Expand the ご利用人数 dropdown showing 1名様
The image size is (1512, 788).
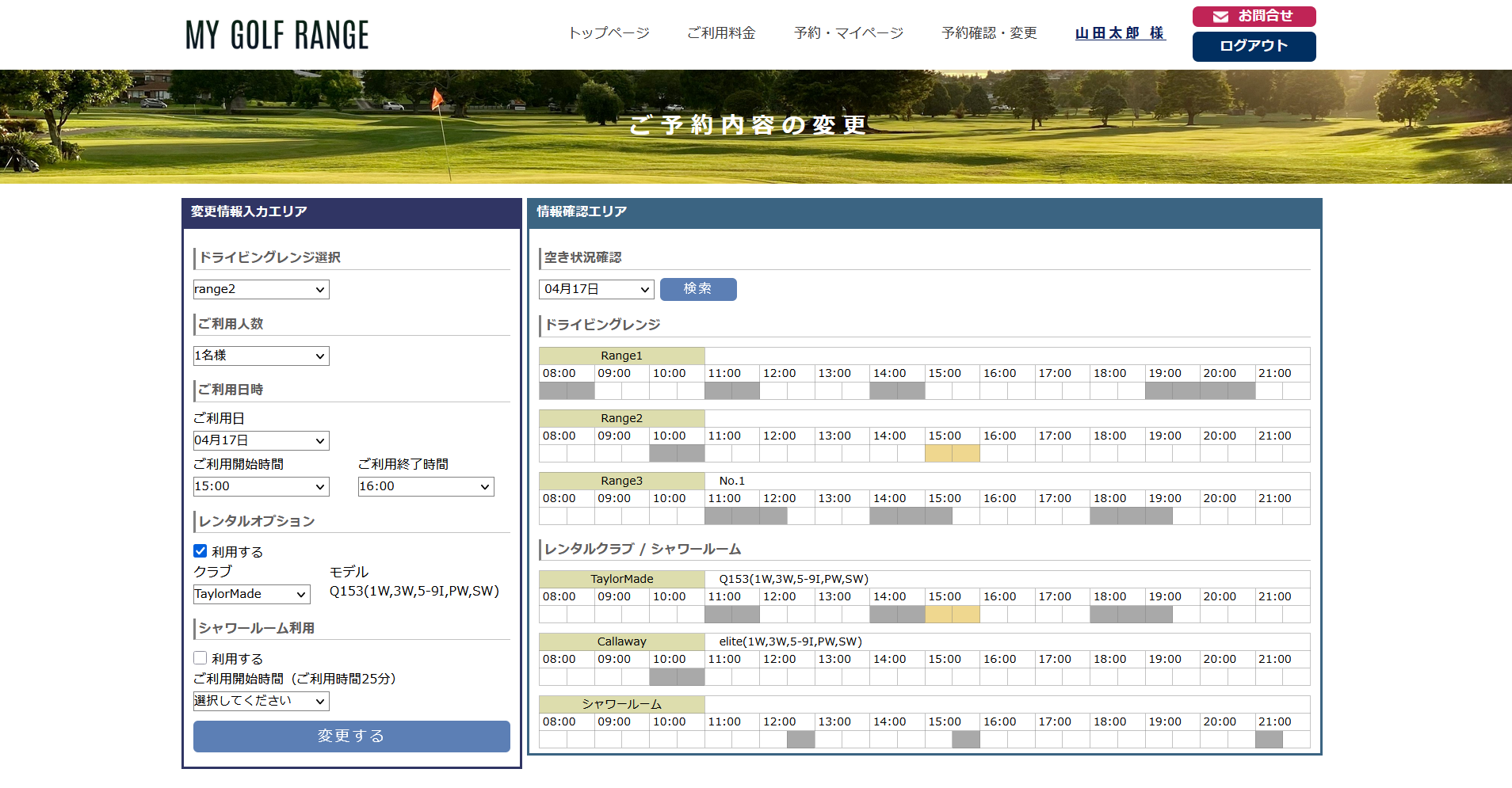(x=261, y=356)
